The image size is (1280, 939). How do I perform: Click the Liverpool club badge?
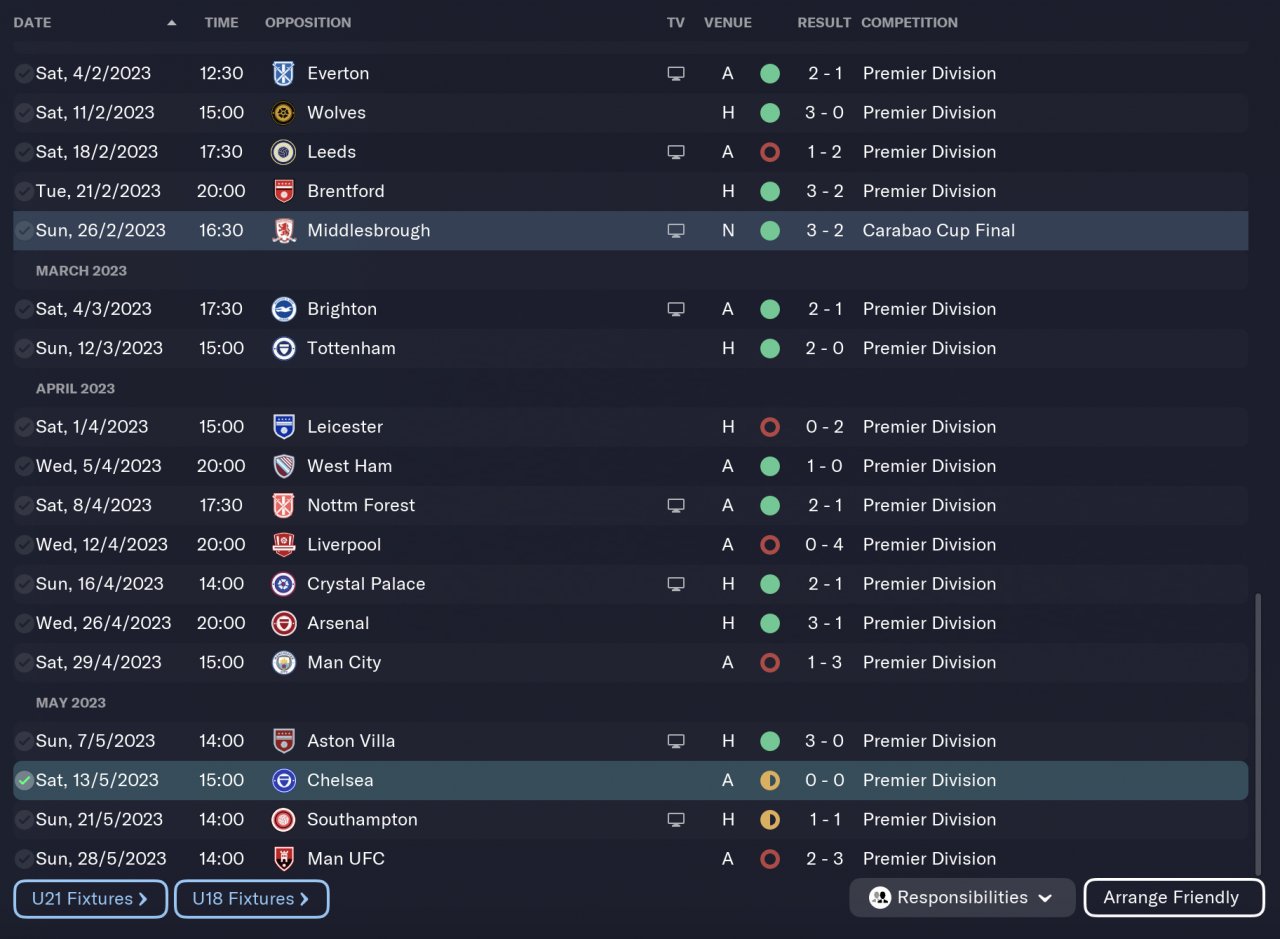pos(284,544)
